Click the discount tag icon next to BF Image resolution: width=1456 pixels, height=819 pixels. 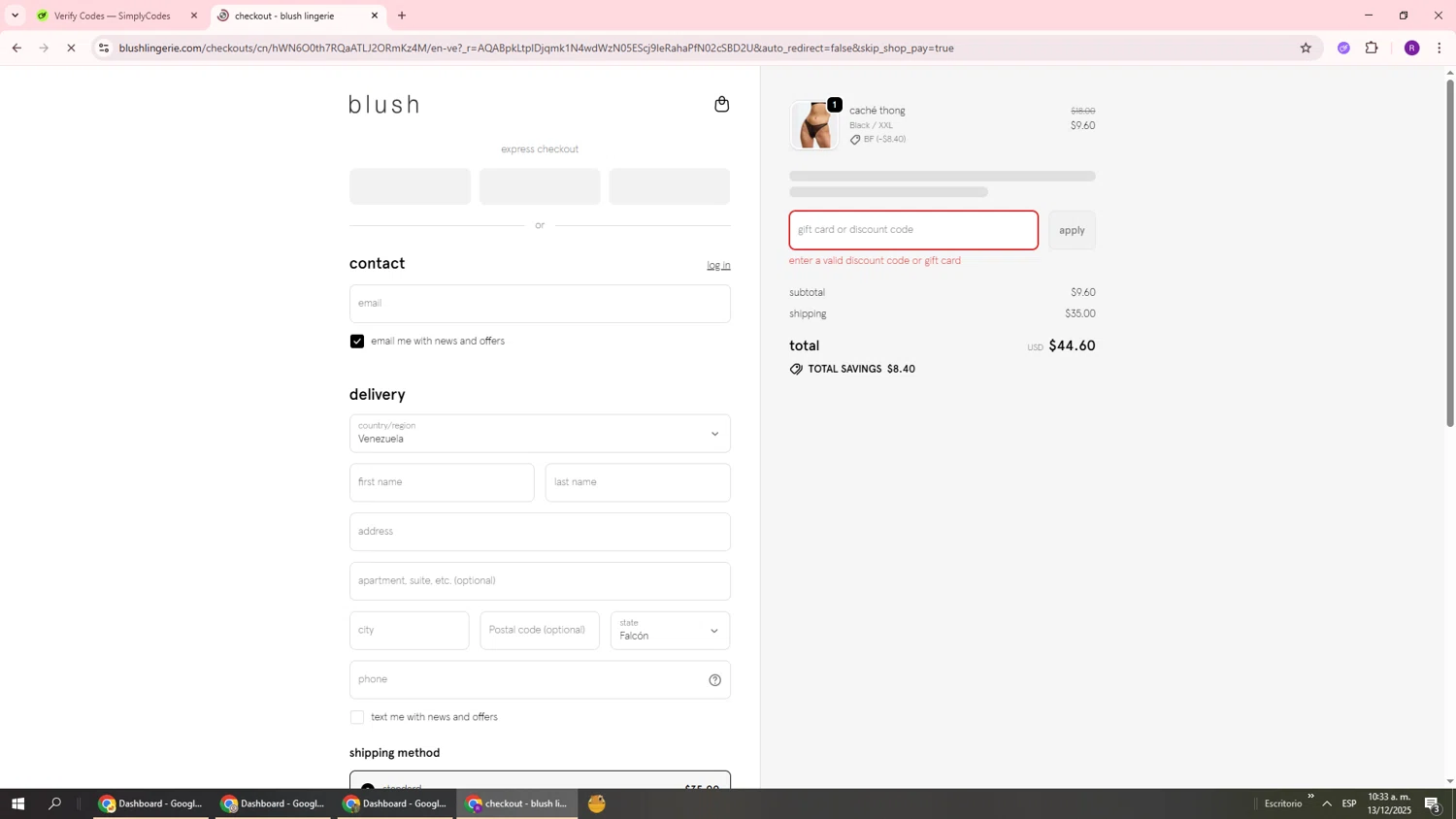click(x=855, y=140)
